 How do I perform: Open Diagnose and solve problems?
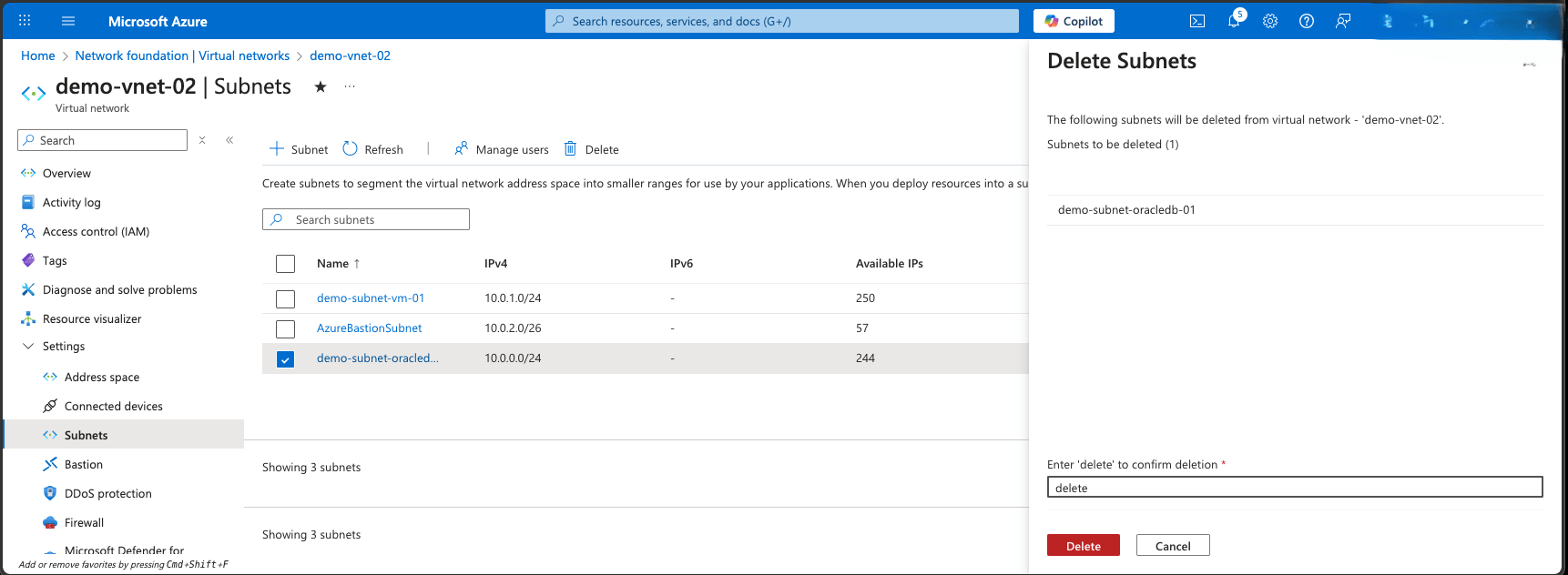click(119, 289)
